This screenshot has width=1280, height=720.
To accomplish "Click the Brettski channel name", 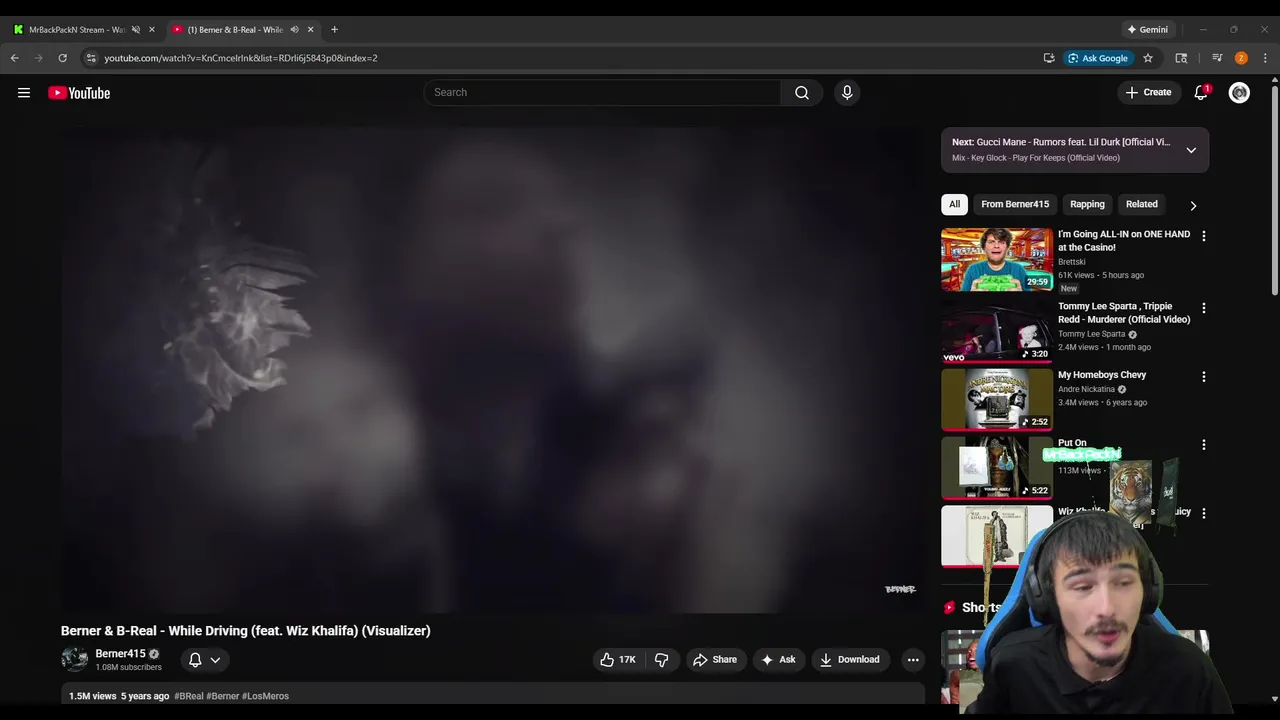I will coord(1072,262).
